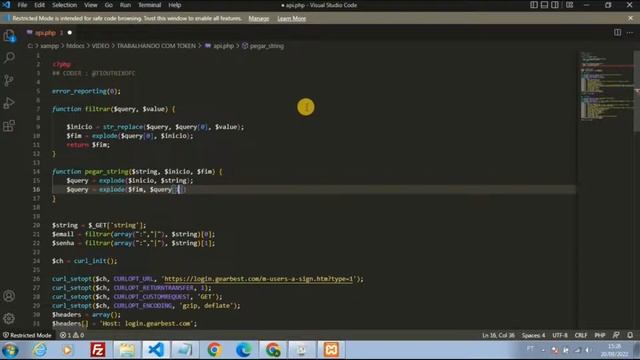Screen dimensions: 640x360
Task: Click the vscode logo in title bar
Action: coord(6,5)
